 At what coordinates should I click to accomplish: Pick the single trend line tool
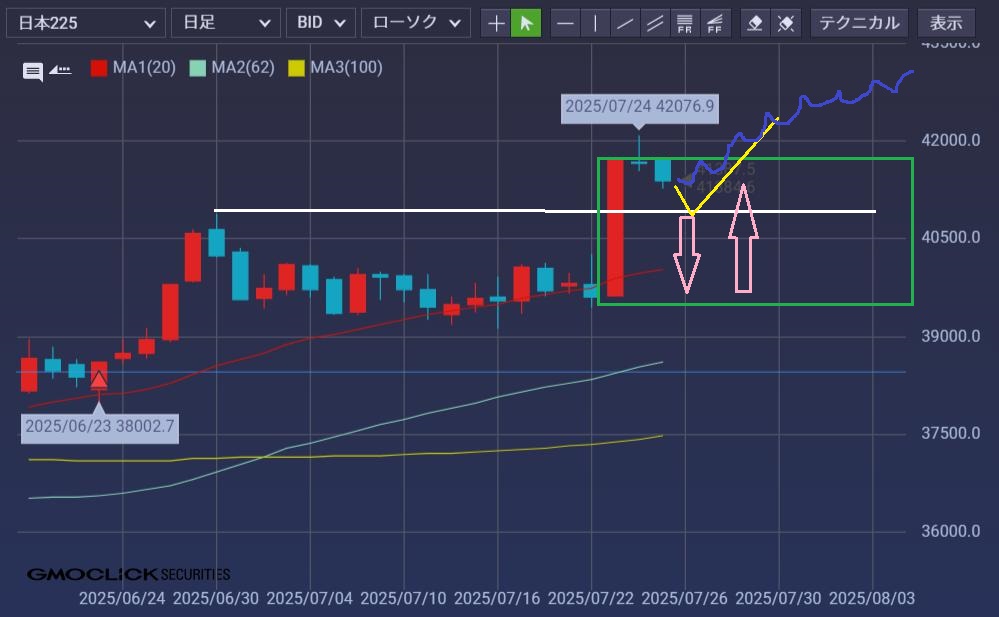[625, 24]
